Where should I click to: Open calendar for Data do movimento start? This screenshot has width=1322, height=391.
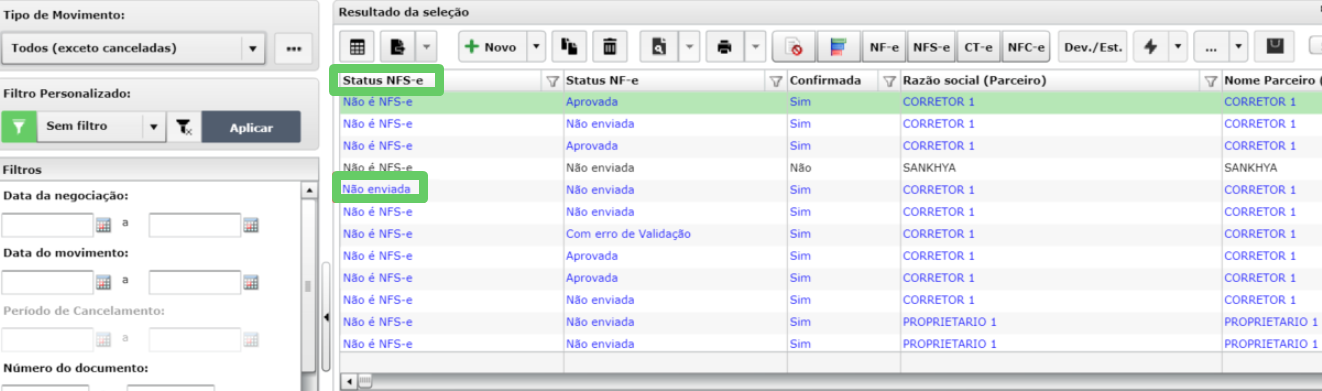[102, 282]
